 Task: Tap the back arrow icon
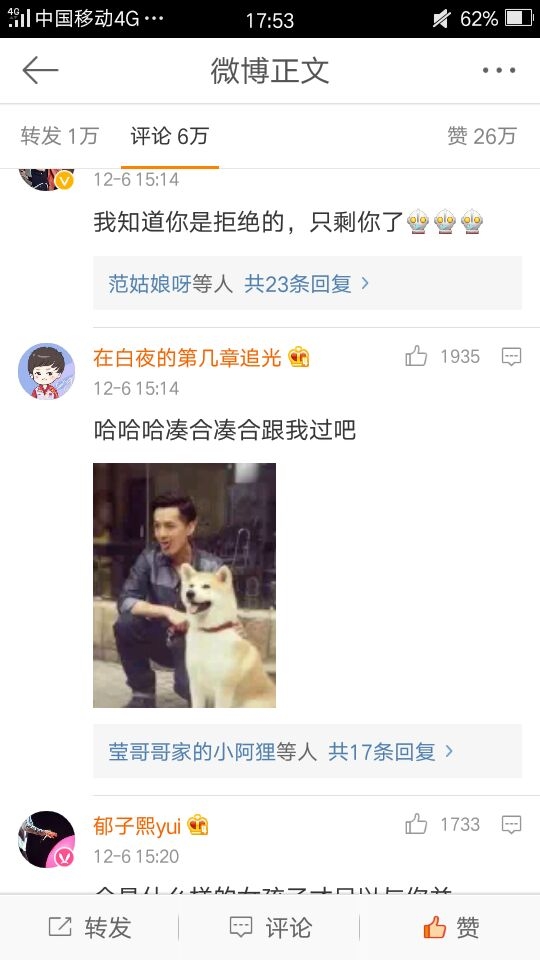coord(40,71)
